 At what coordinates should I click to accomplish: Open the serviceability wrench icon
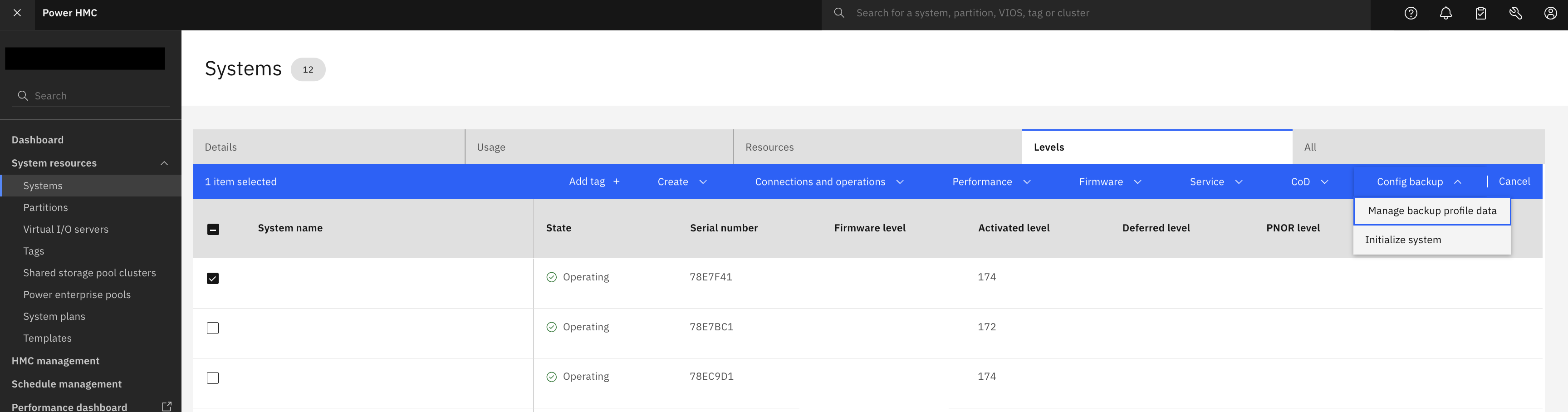pyautogui.click(x=1516, y=14)
